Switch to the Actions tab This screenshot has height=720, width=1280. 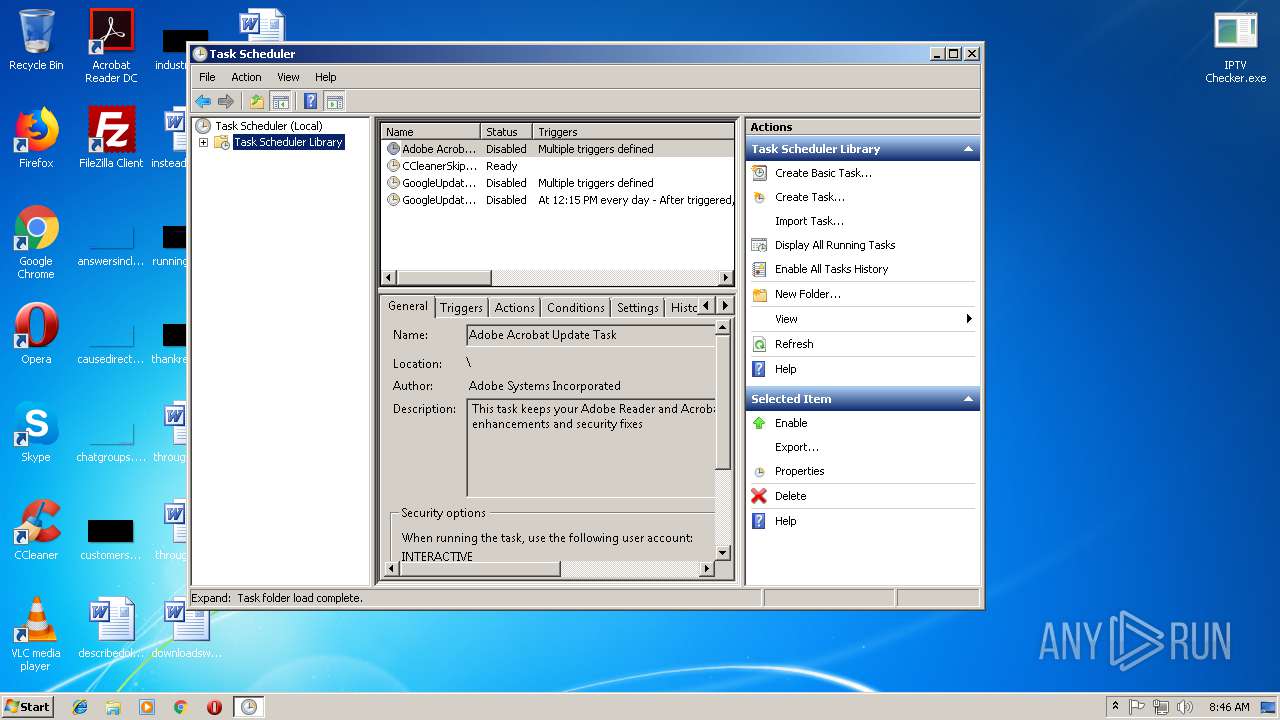[514, 308]
